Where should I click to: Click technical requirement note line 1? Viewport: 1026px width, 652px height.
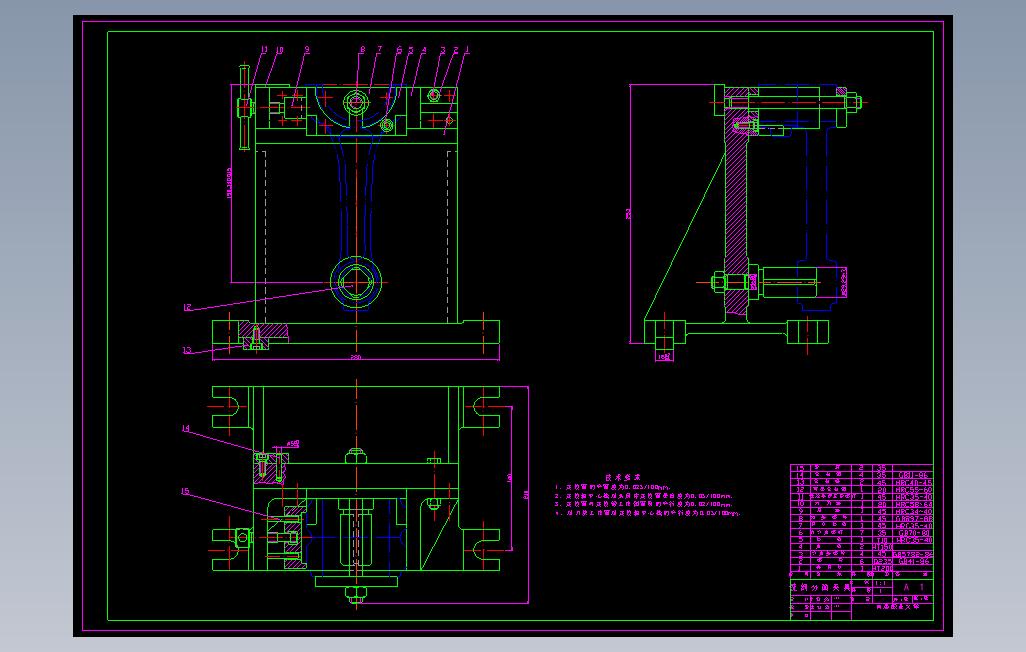[x=613, y=487]
